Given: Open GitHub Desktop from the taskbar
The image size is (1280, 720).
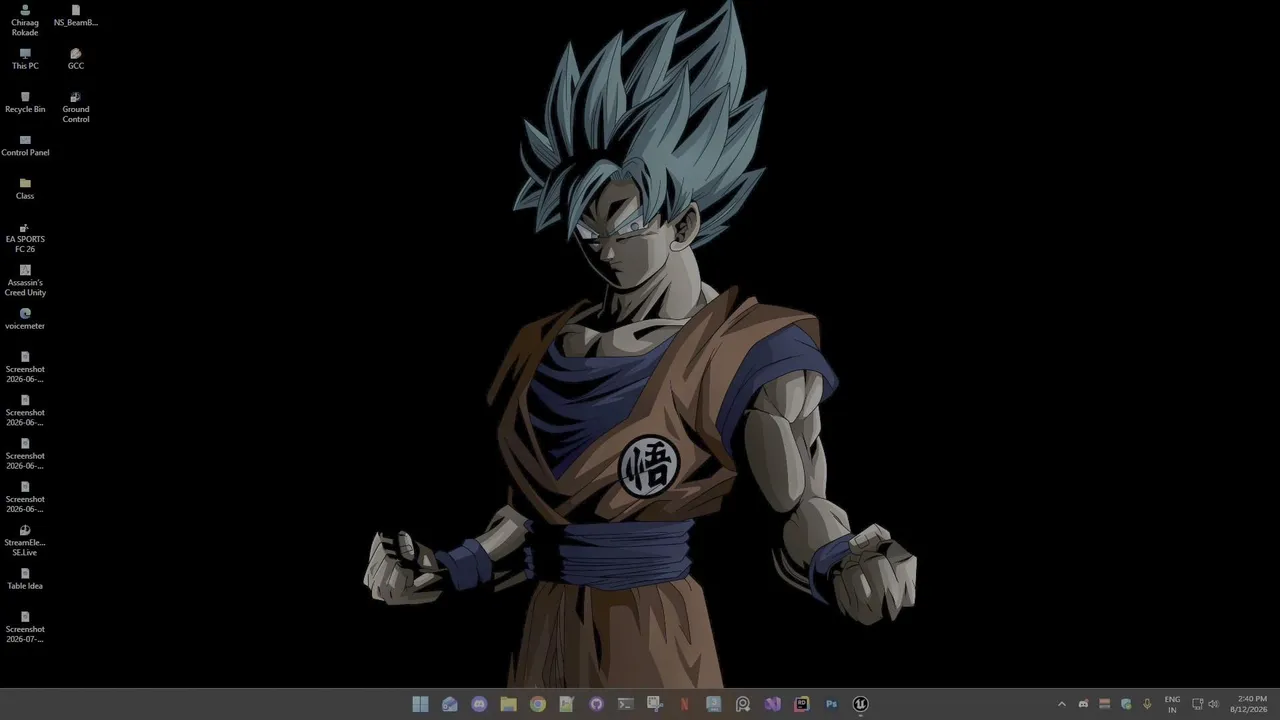Looking at the screenshot, I should point(597,704).
